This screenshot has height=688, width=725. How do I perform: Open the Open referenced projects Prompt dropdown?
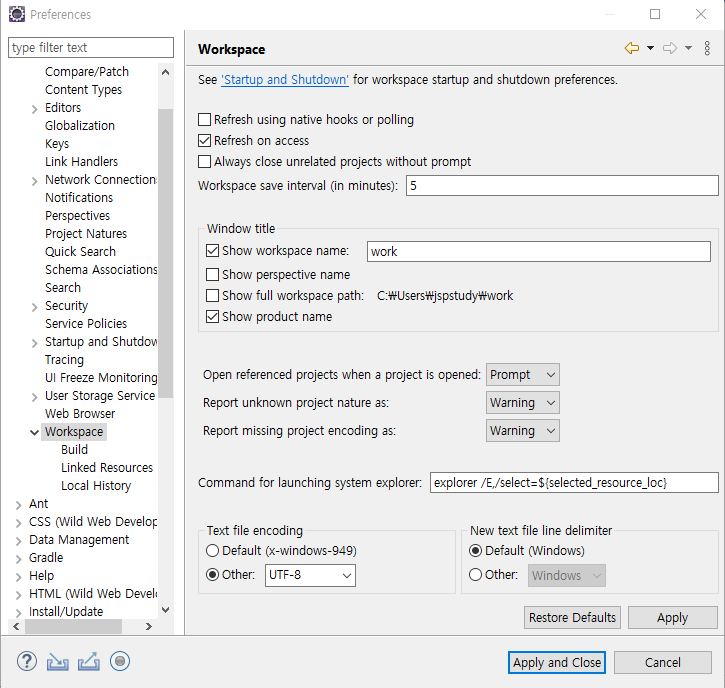pos(522,375)
